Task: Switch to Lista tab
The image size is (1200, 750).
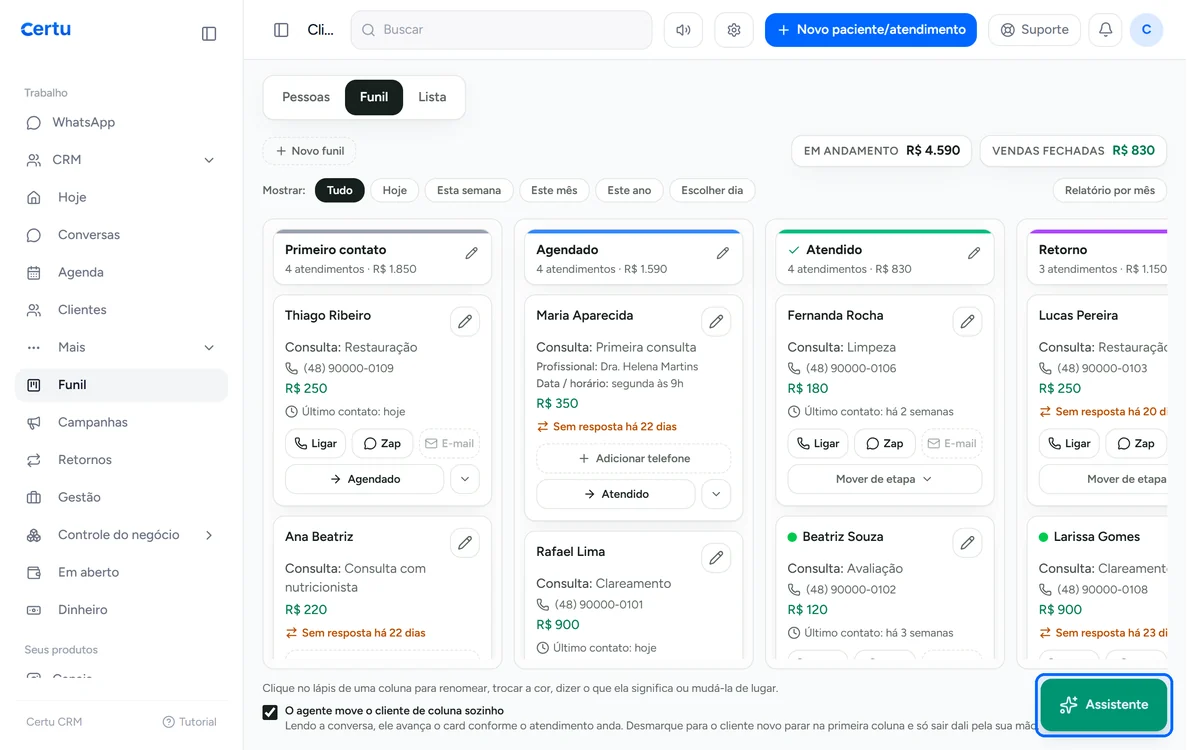Action: (432, 97)
